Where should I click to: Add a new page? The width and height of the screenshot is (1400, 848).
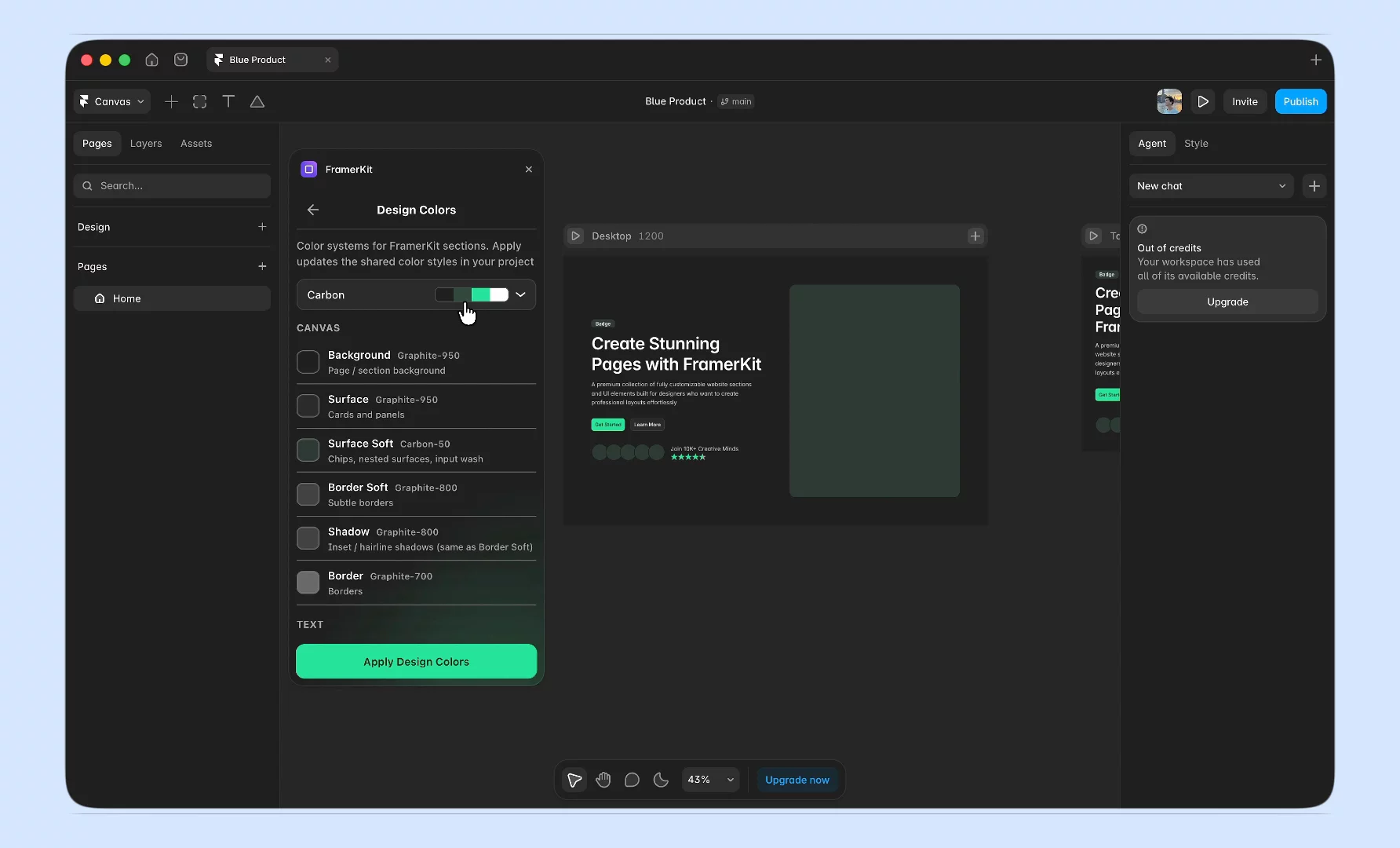tap(262, 266)
